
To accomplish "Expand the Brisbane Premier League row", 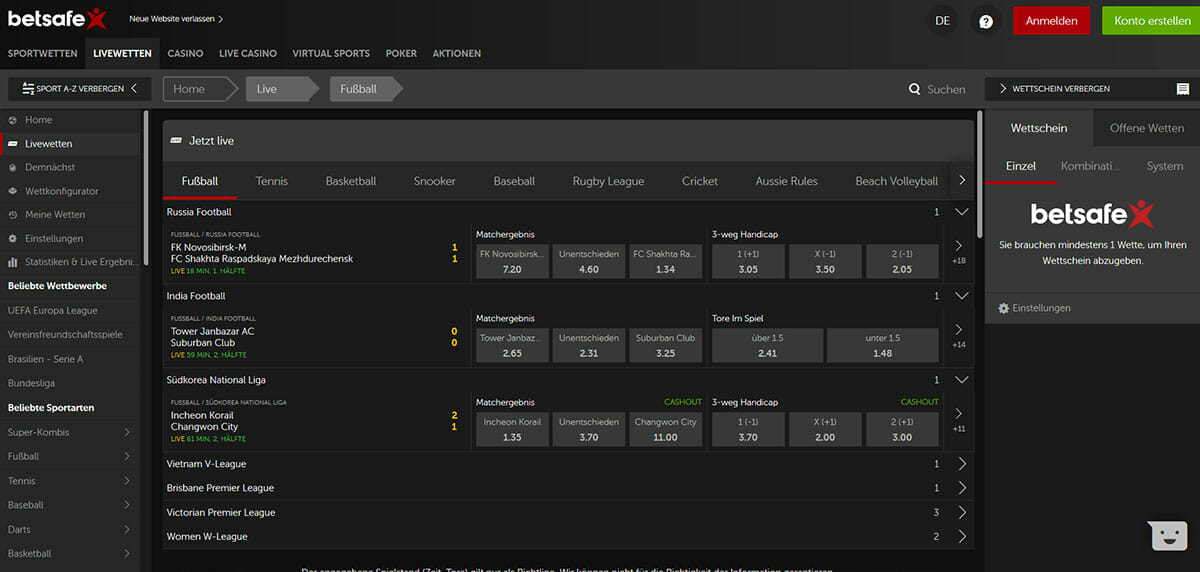I will coord(962,488).
